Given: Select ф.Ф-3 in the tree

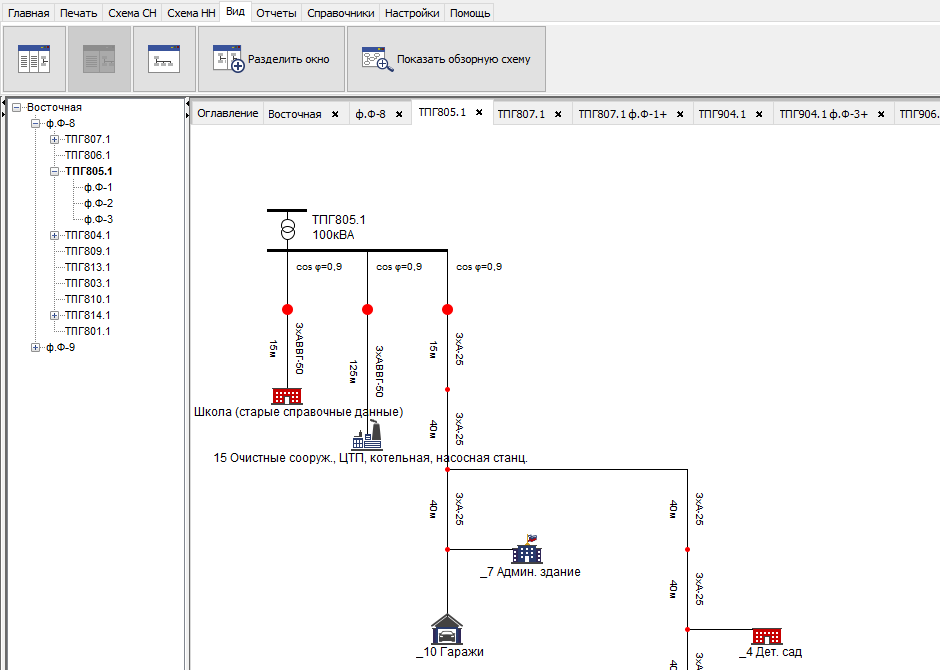Looking at the screenshot, I should pos(98,219).
